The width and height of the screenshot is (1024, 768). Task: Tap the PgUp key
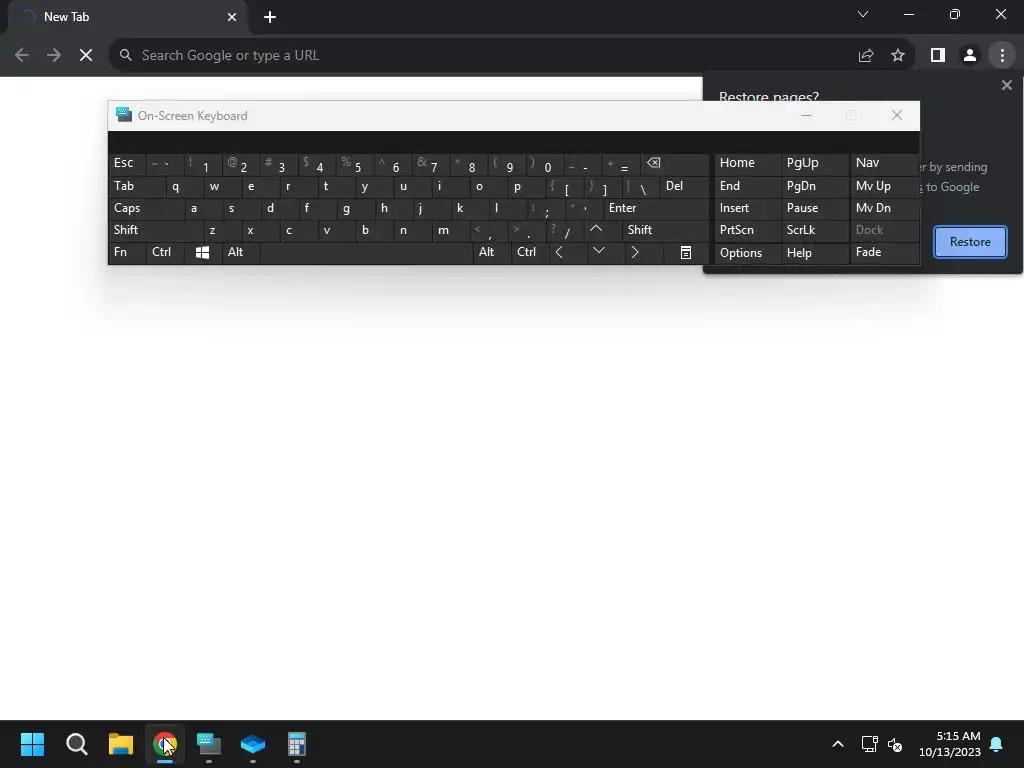point(814,163)
